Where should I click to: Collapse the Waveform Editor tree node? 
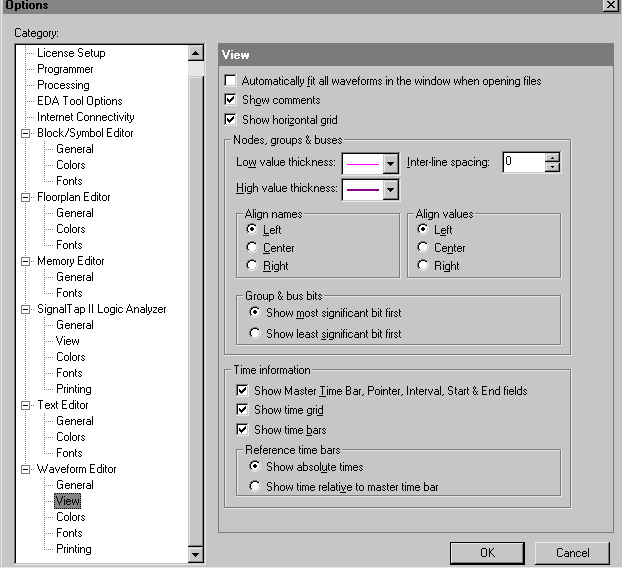[x=26, y=469]
